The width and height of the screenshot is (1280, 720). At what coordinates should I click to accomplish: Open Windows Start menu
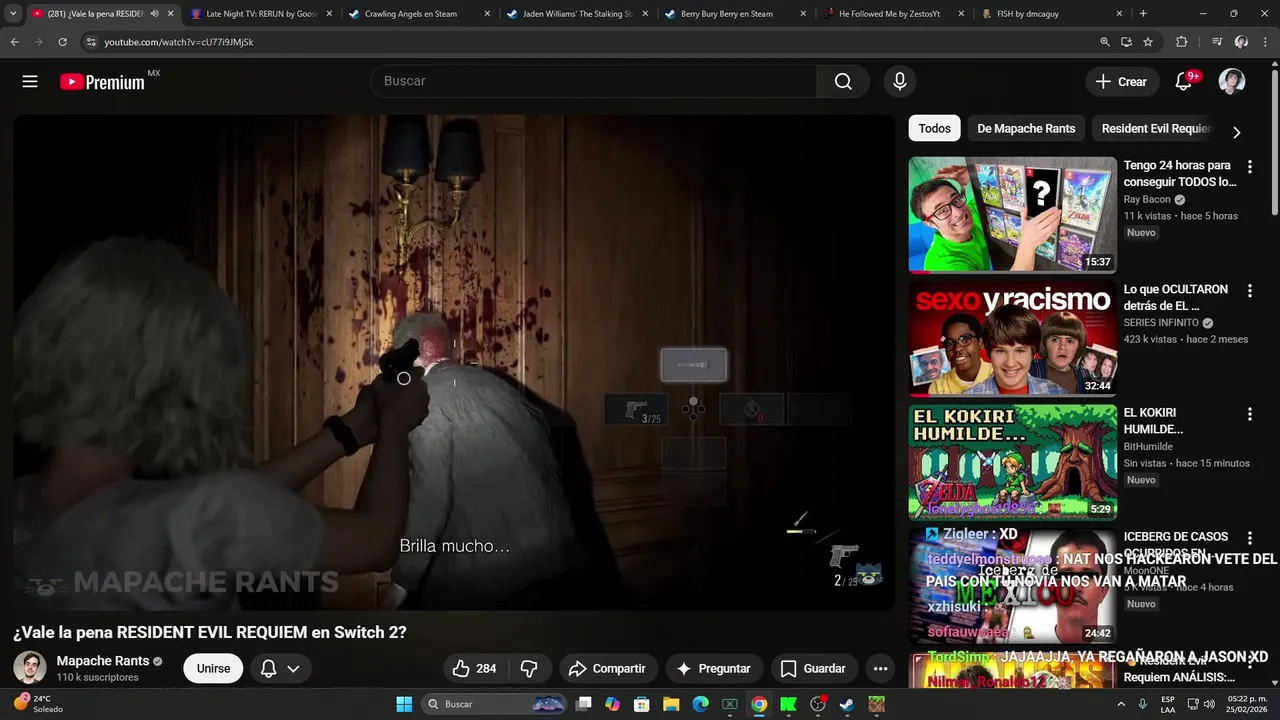[404, 704]
